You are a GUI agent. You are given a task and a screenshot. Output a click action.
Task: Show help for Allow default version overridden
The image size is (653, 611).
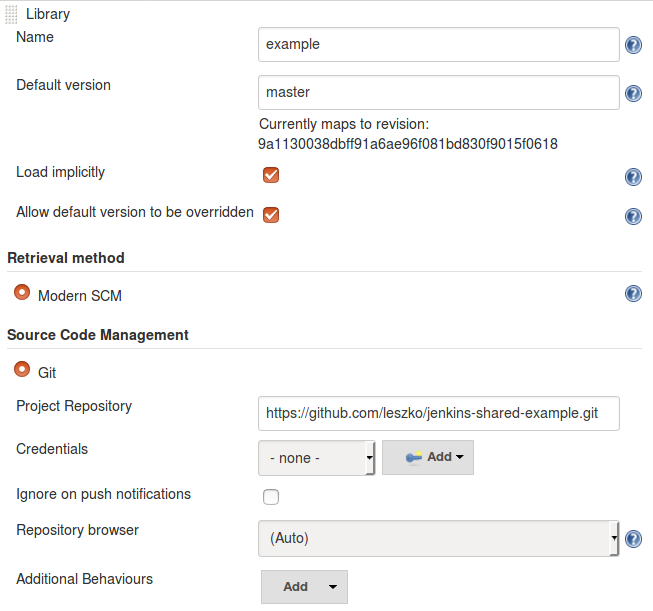pyautogui.click(x=633, y=216)
